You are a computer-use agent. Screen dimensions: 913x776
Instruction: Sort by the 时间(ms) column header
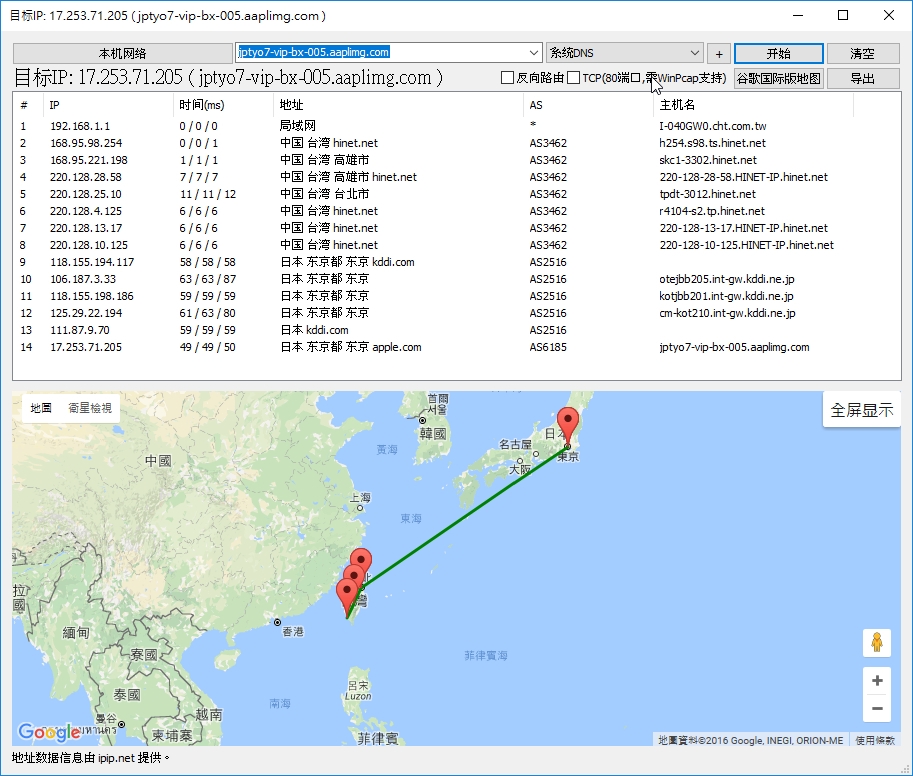[x=224, y=105]
